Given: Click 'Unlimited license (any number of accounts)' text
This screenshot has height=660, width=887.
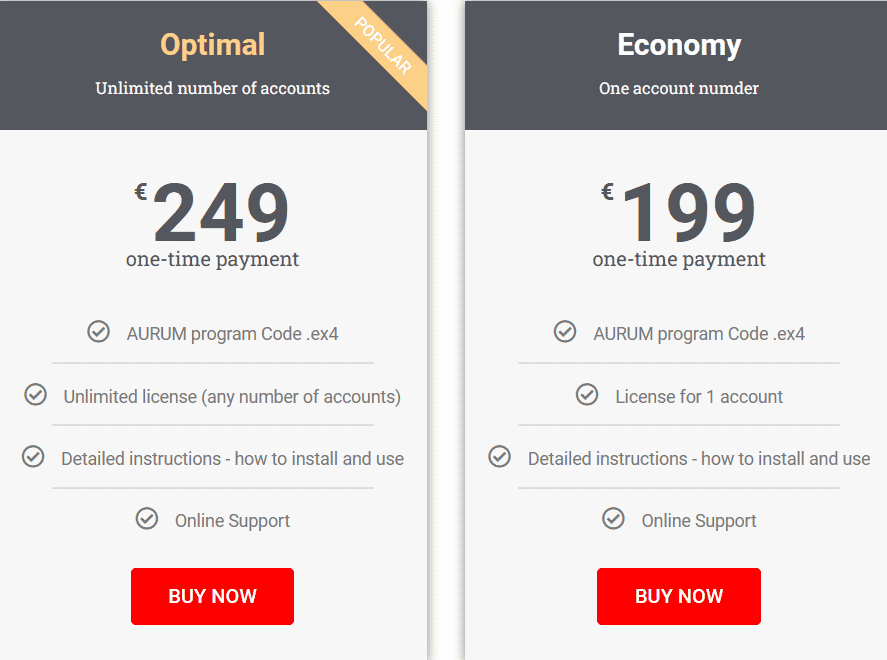Looking at the screenshot, I should (x=232, y=397).
